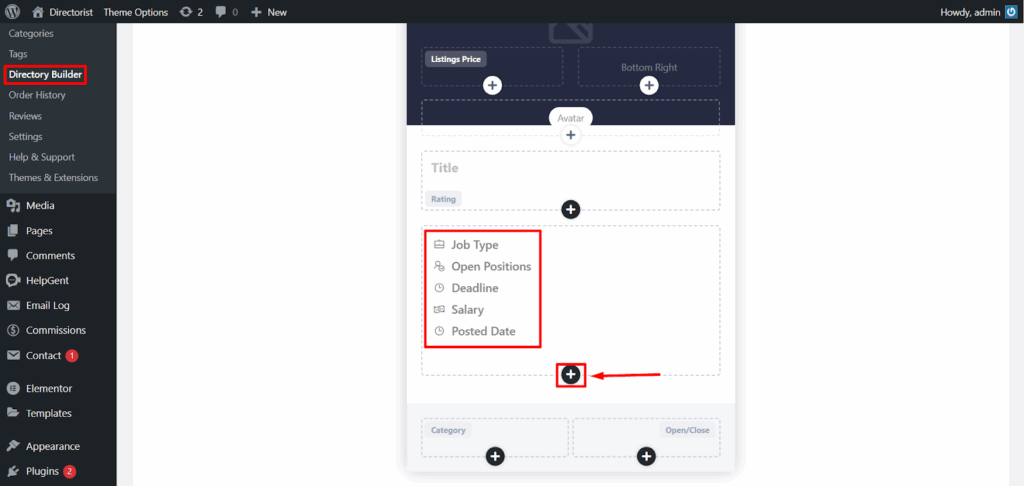
Task: Click New in the top bar
Action: coord(269,12)
